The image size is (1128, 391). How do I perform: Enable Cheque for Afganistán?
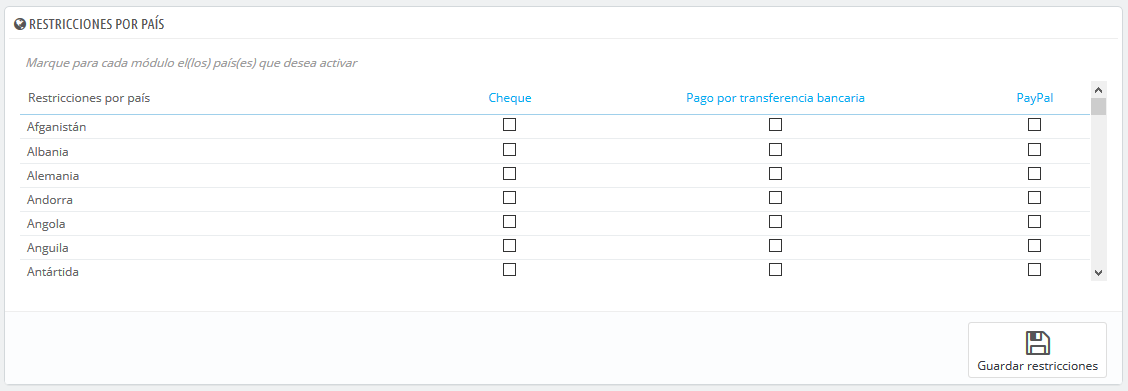509,125
